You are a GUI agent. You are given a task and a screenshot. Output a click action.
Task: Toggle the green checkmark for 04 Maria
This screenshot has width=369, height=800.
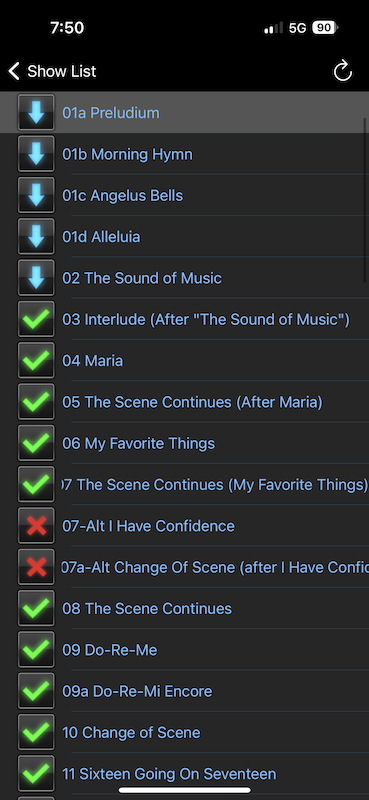36,361
